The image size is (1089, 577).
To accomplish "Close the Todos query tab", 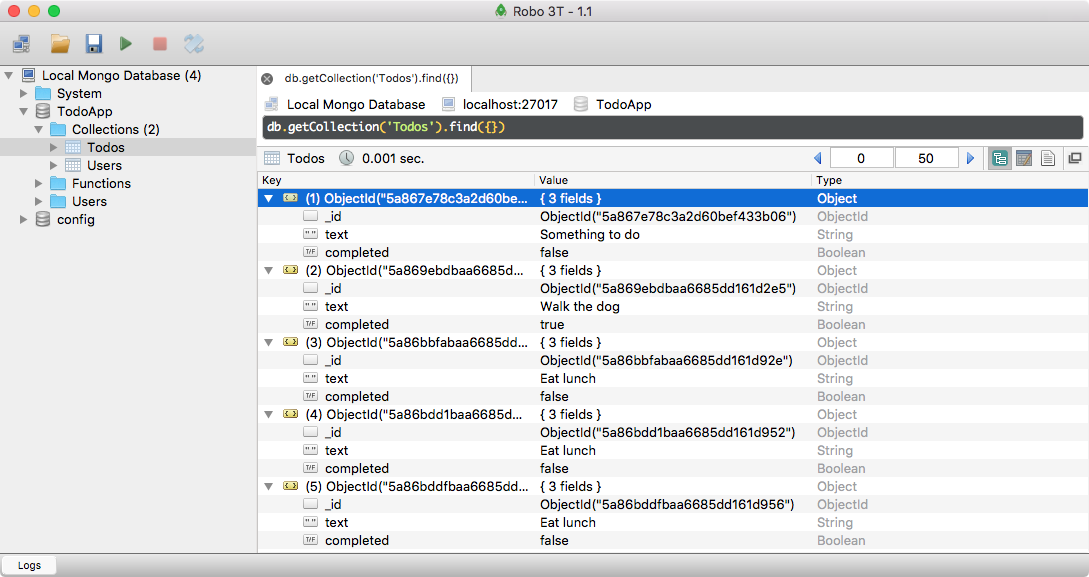I will 267,78.
